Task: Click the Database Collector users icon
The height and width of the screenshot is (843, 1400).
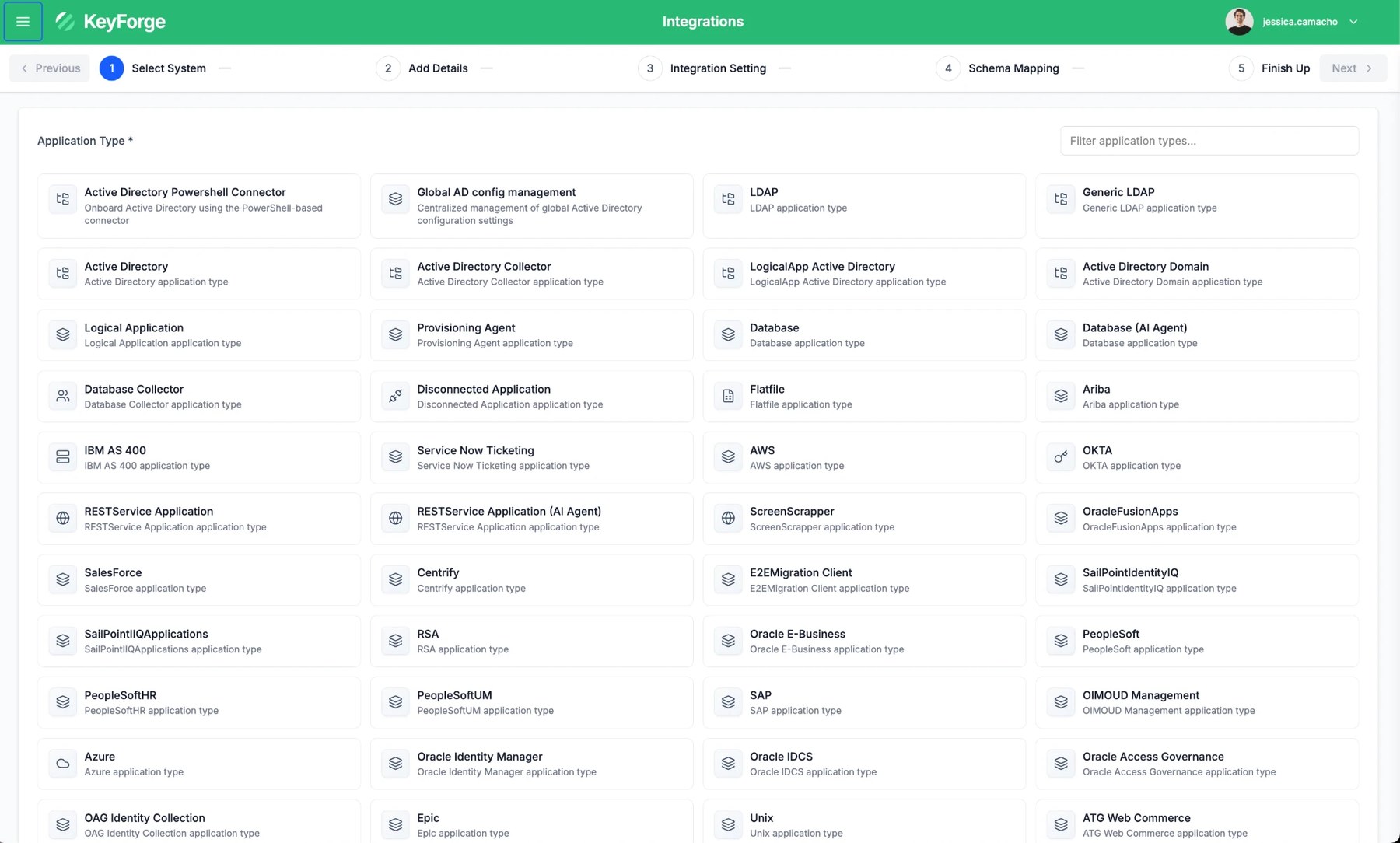Action: (x=63, y=396)
